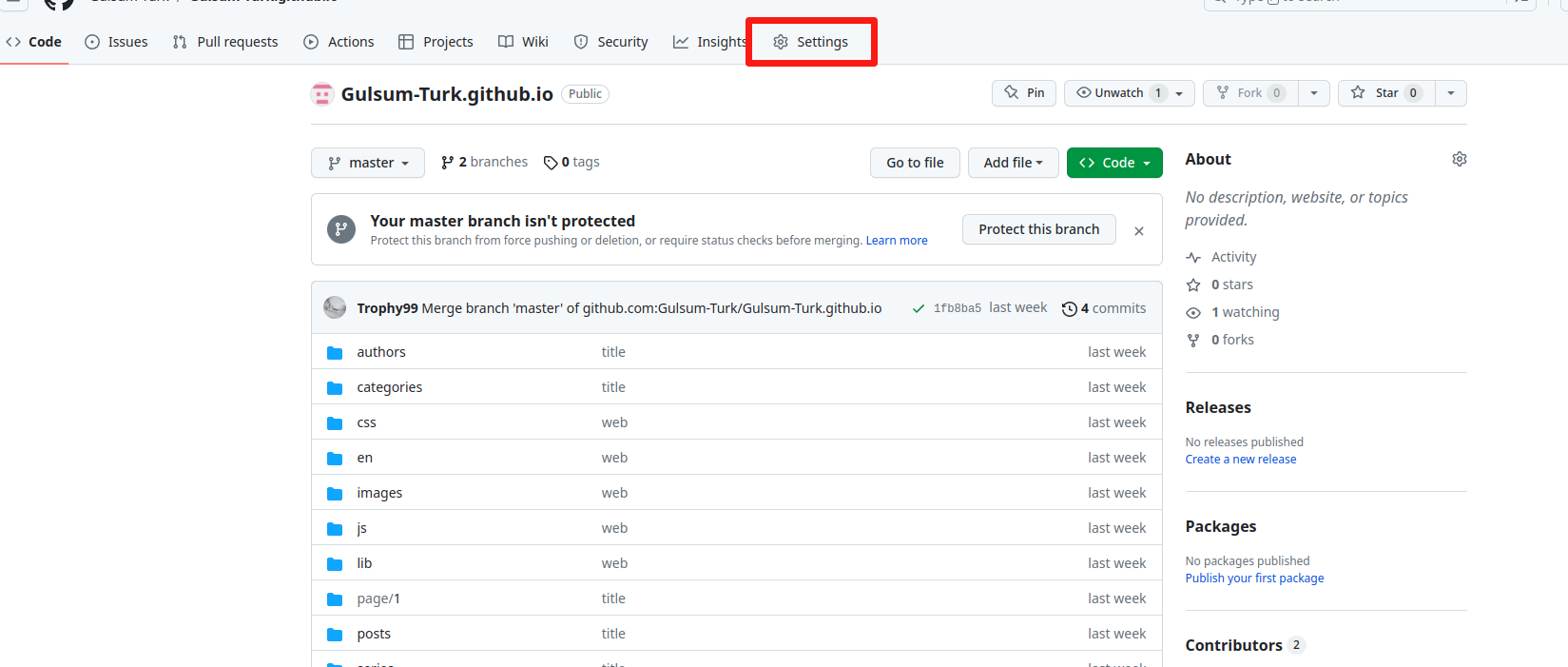This screenshot has width=1568, height=667.
Task: Open the css folder
Action: 366,422
